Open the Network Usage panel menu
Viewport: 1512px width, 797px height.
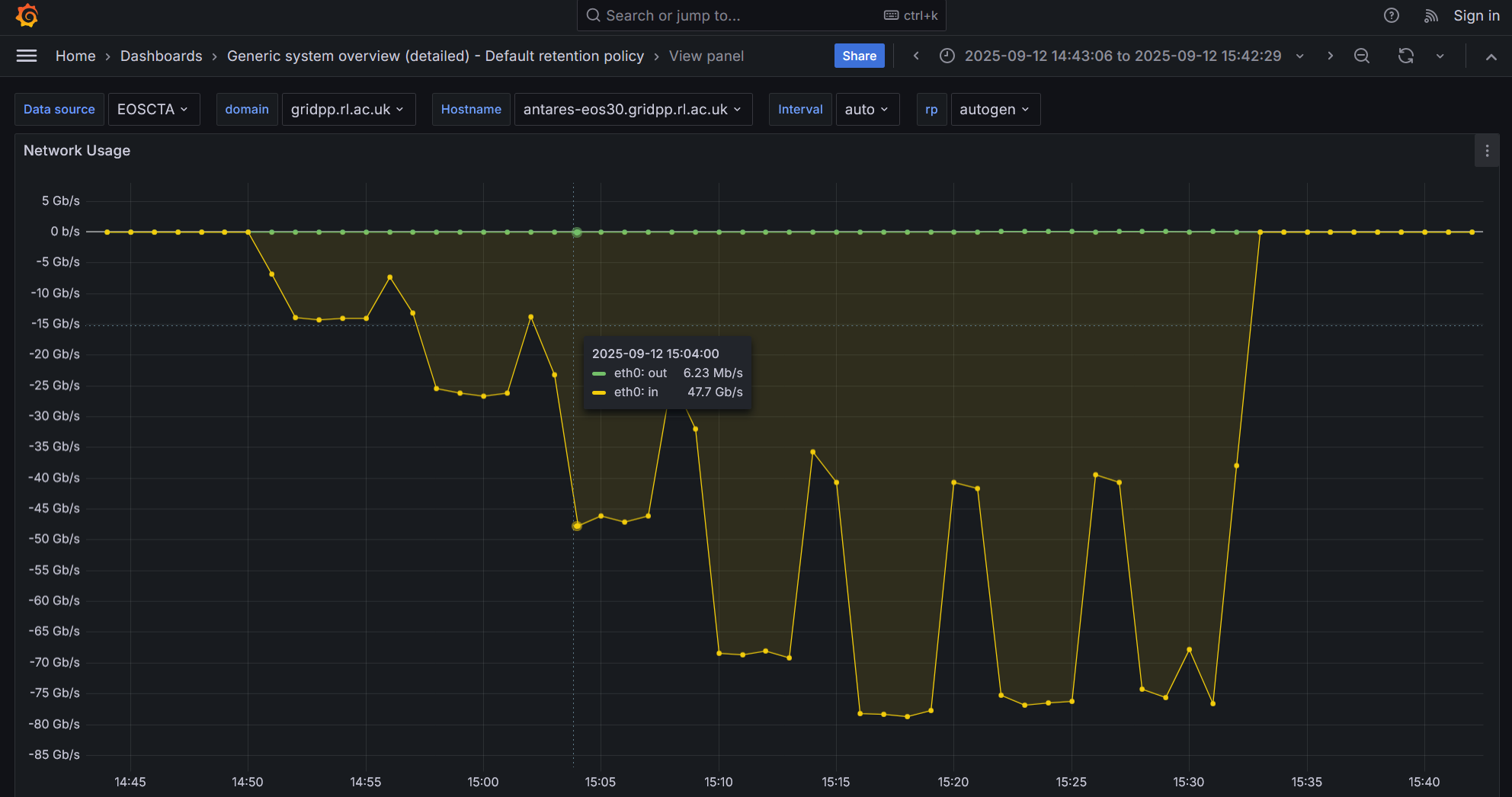coord(1486,151)
